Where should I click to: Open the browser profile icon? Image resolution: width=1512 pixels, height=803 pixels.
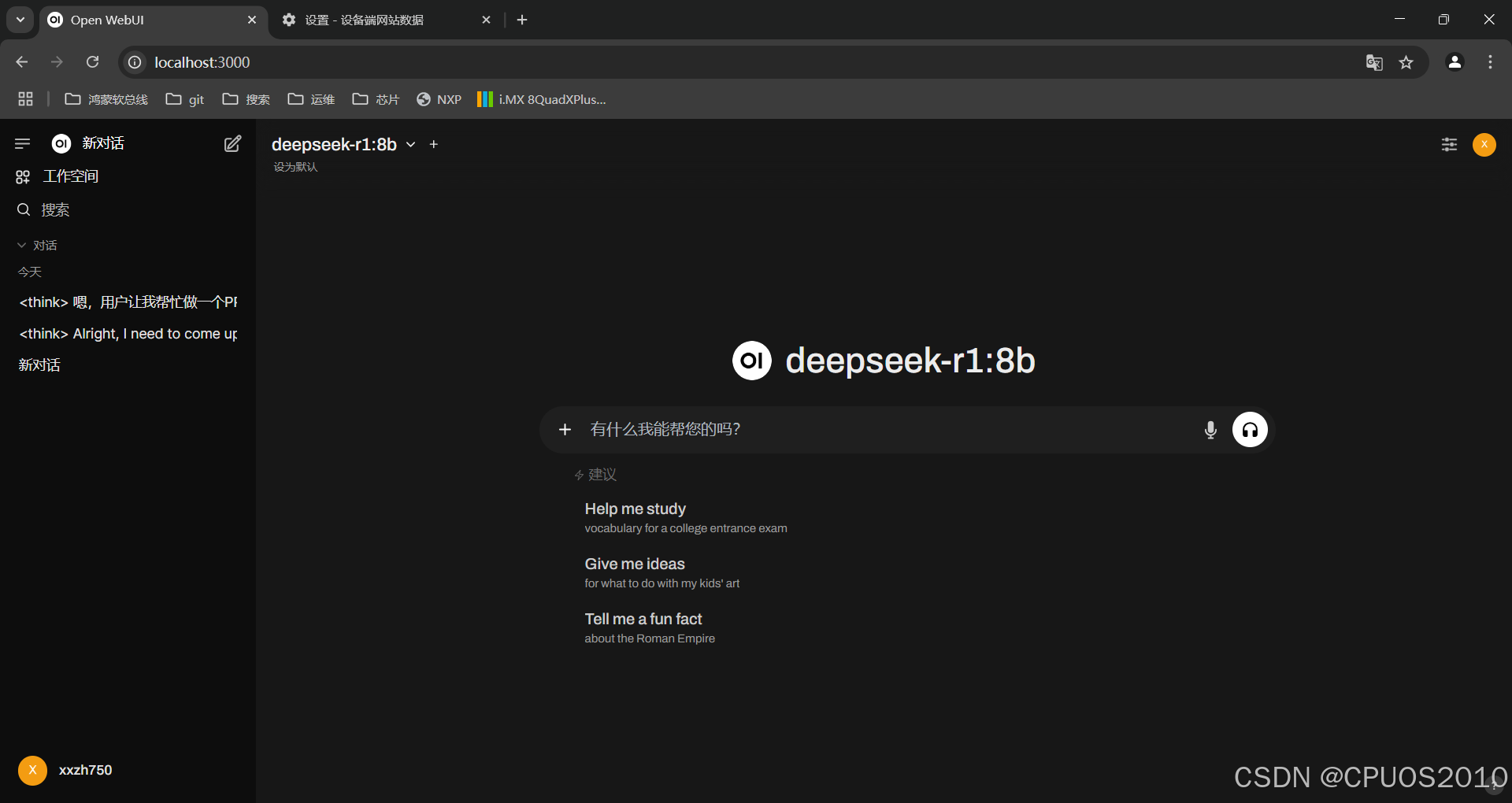pyautogui.click(x=1455, y=62)
